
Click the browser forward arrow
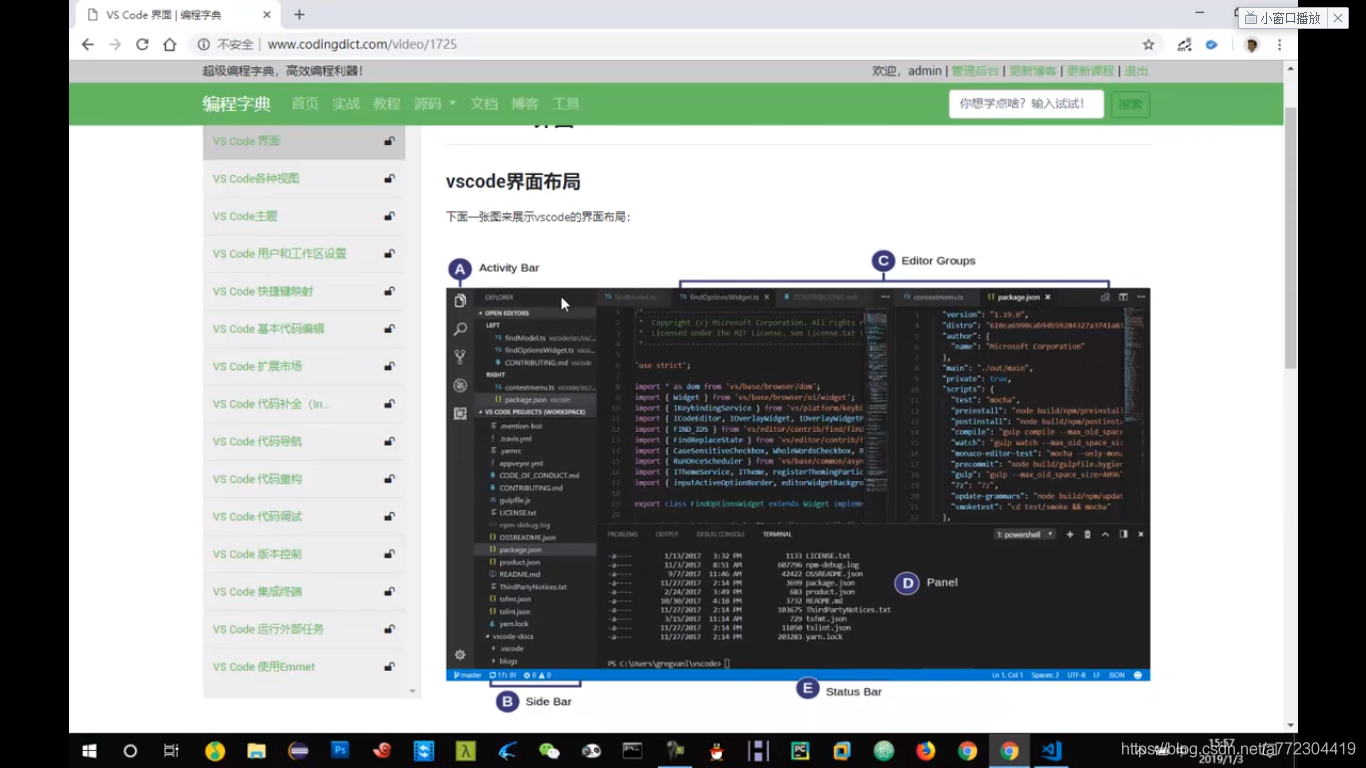pyautogui.click(x=115, y=44)
